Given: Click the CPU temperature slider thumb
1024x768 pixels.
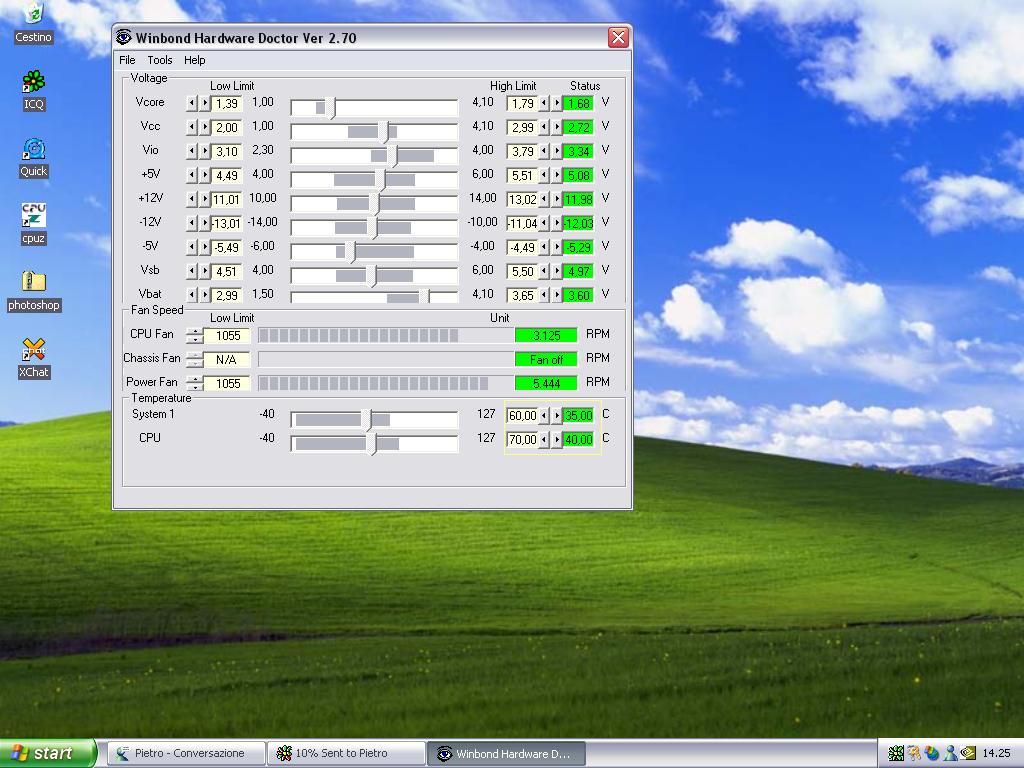Looking at the screenshot, I should pyautogui.click(x=371, y=443).
